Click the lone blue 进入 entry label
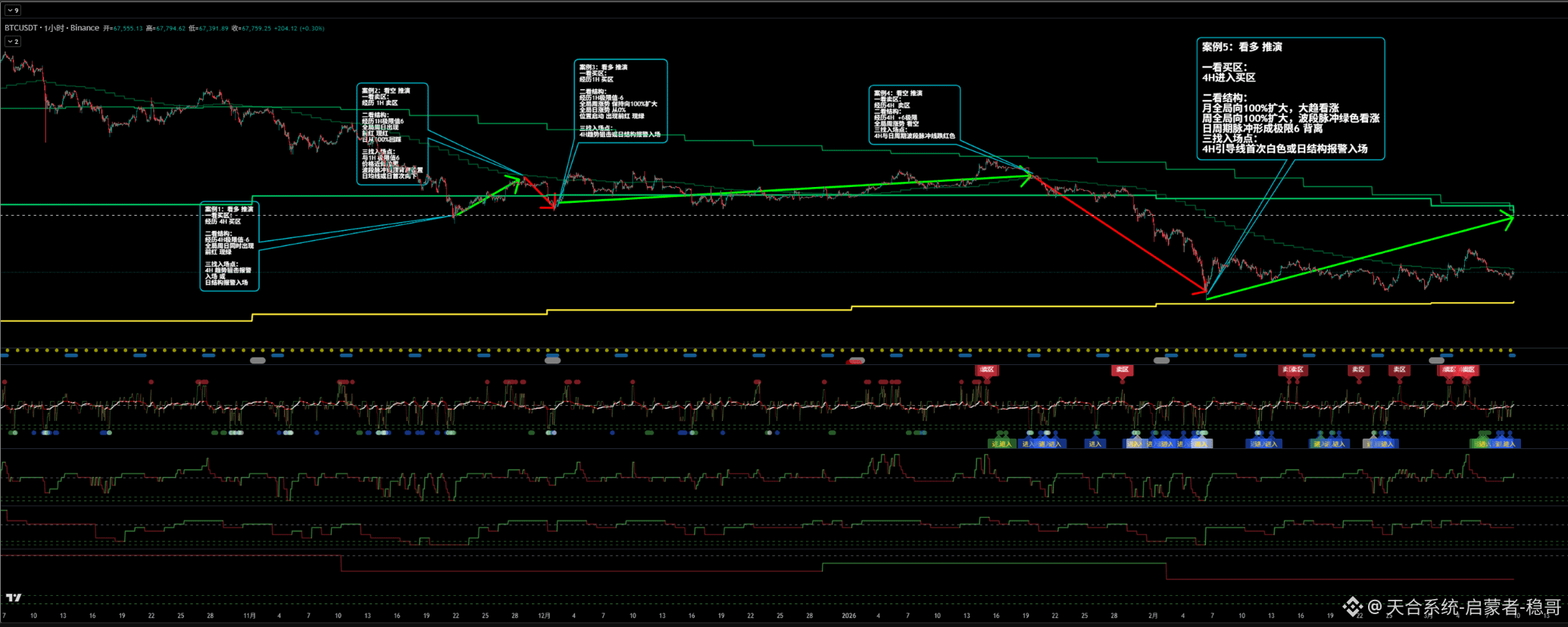 coord(1095,444)
